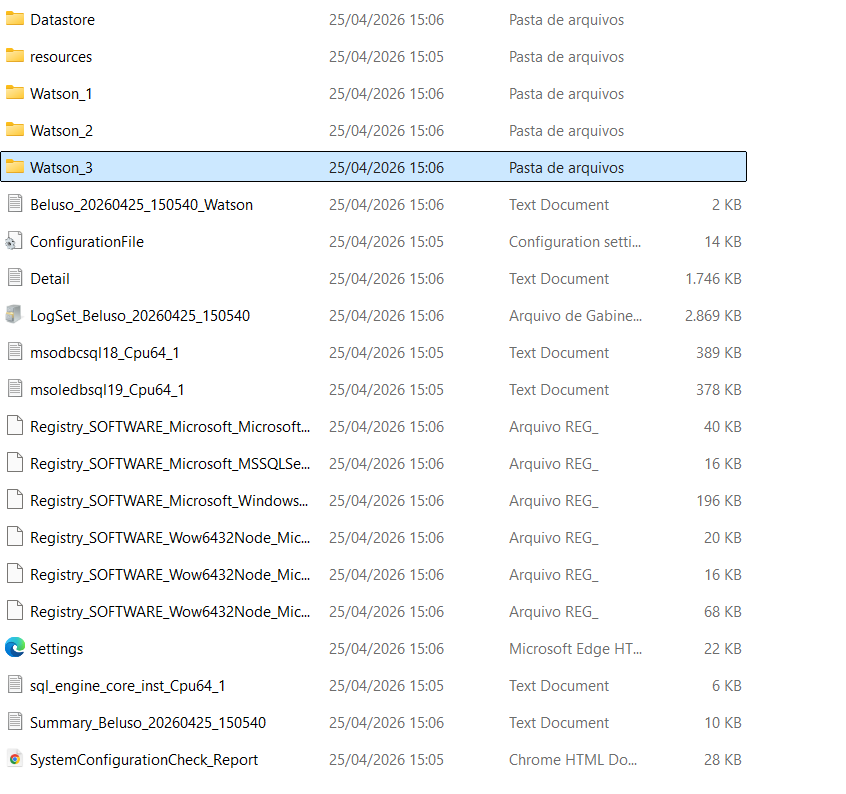
Task: Select the file name "msoledbsql19_Cpu64_1"
Action: [107, 390]
